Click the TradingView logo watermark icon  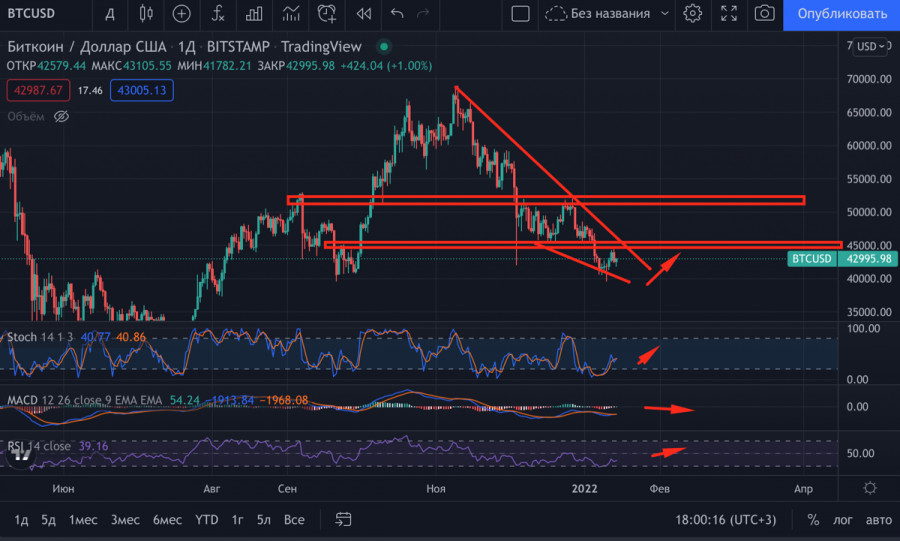point(21,455)
